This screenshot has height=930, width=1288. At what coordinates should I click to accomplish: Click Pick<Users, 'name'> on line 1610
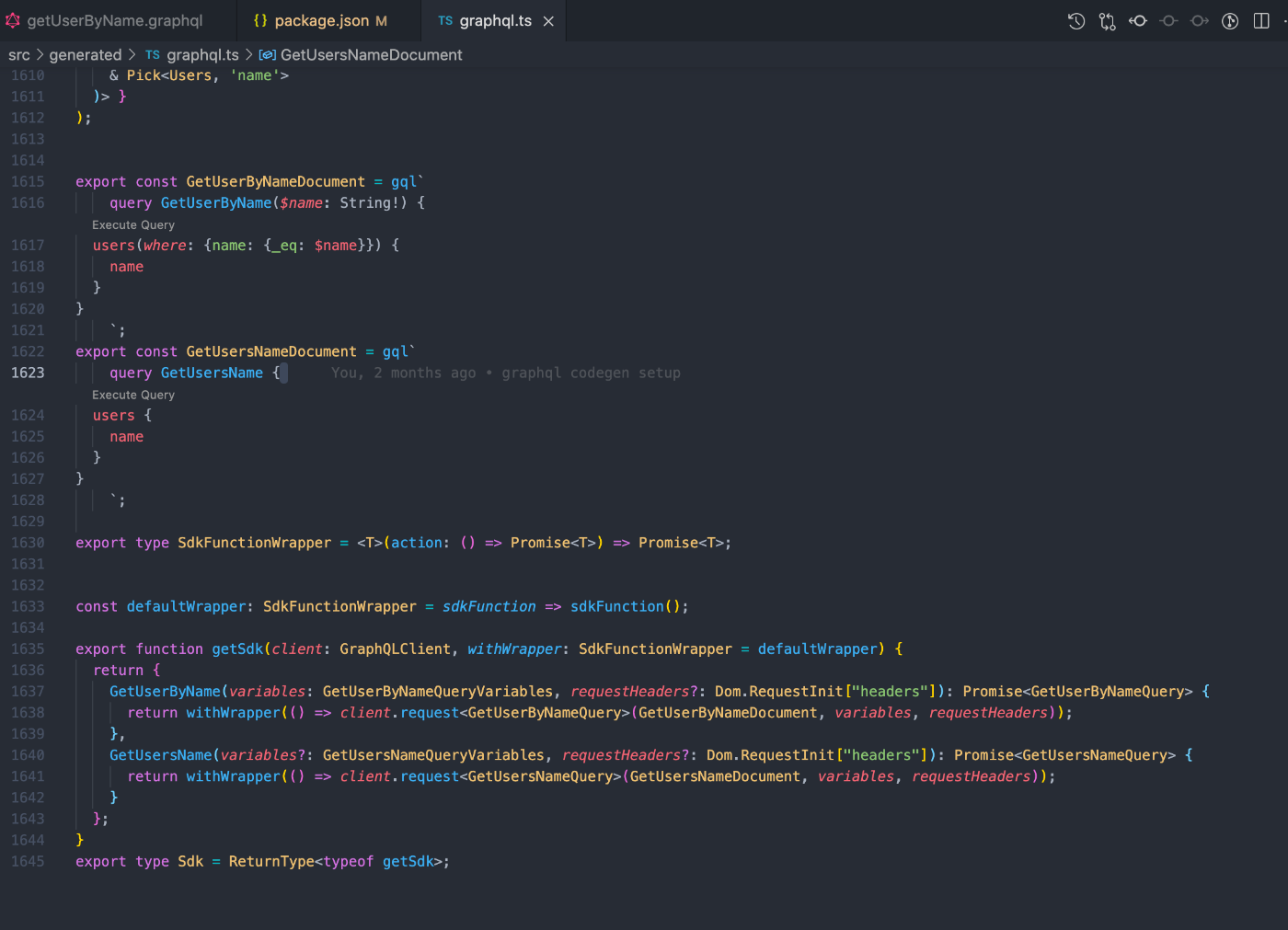(208, 75)
